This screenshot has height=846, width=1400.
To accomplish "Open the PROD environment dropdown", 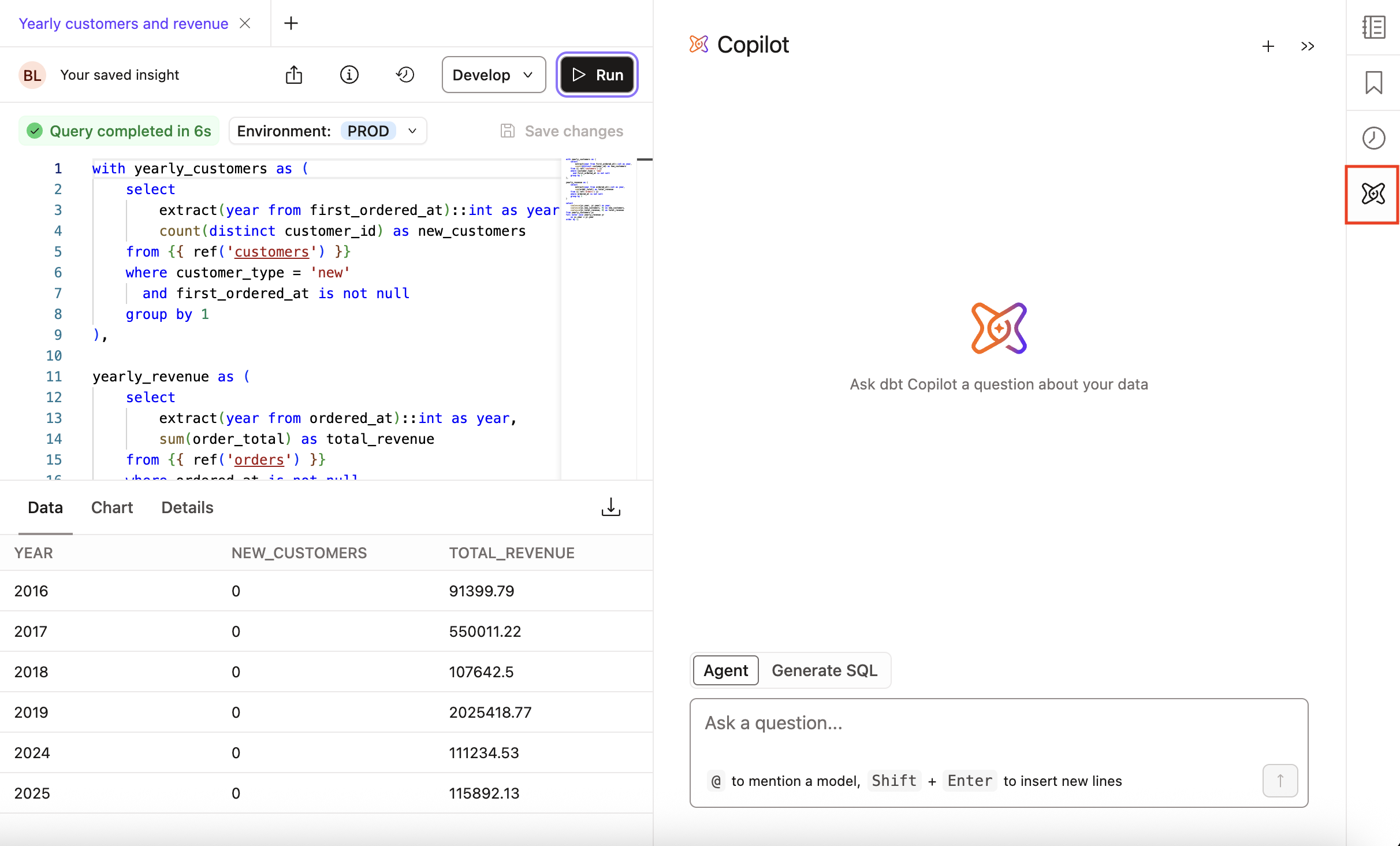I will click(380, 131).
